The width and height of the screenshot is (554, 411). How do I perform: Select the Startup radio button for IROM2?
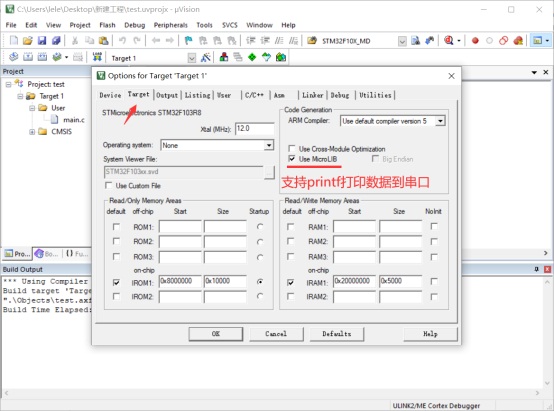click(260, 296)
